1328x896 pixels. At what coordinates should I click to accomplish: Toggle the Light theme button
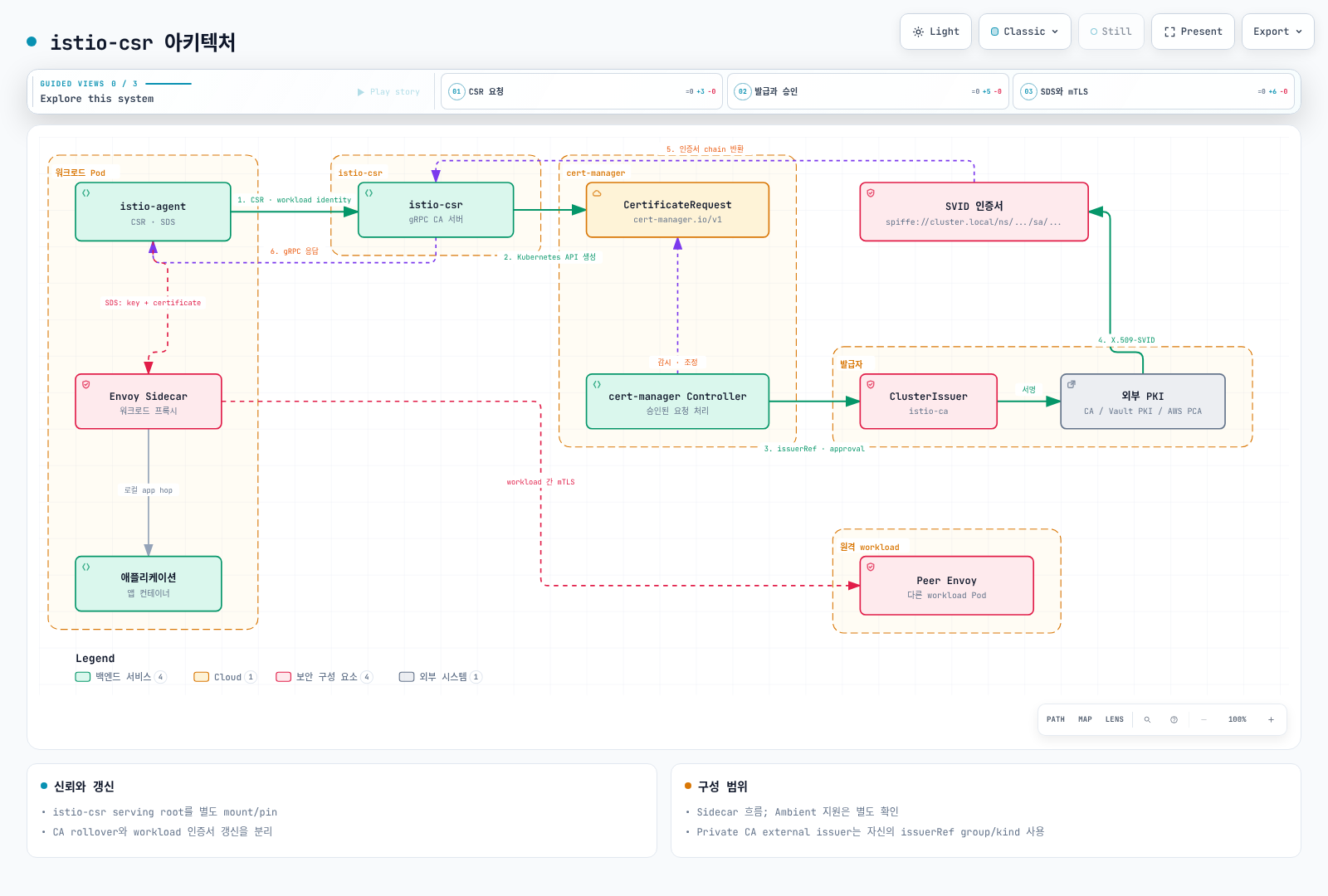(x=935, y=32)
